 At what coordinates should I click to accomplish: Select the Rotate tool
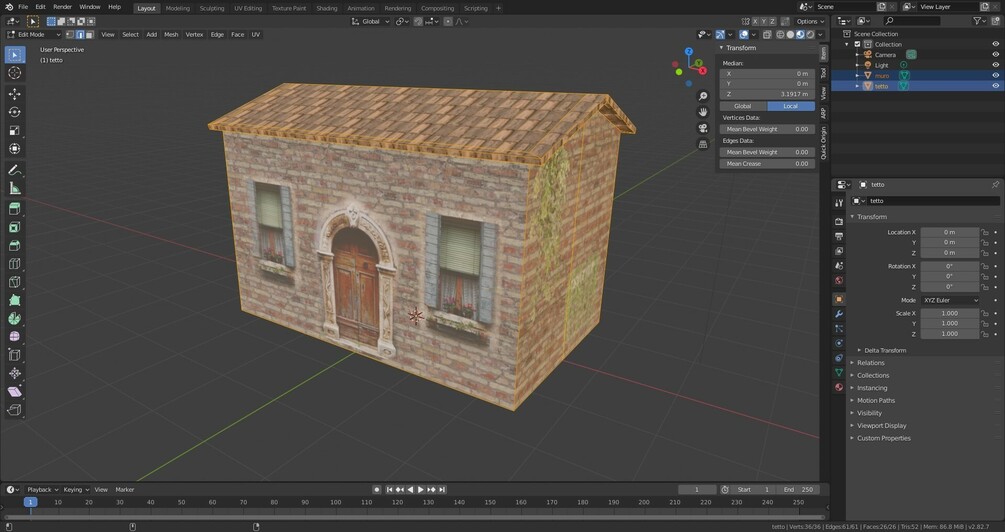[15, 112]
